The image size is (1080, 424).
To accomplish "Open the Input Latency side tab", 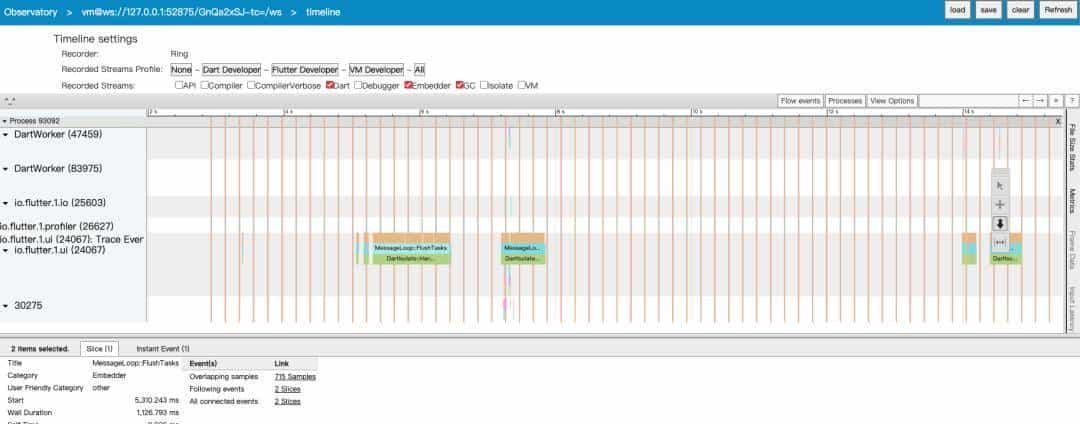I will (1072, 308).
